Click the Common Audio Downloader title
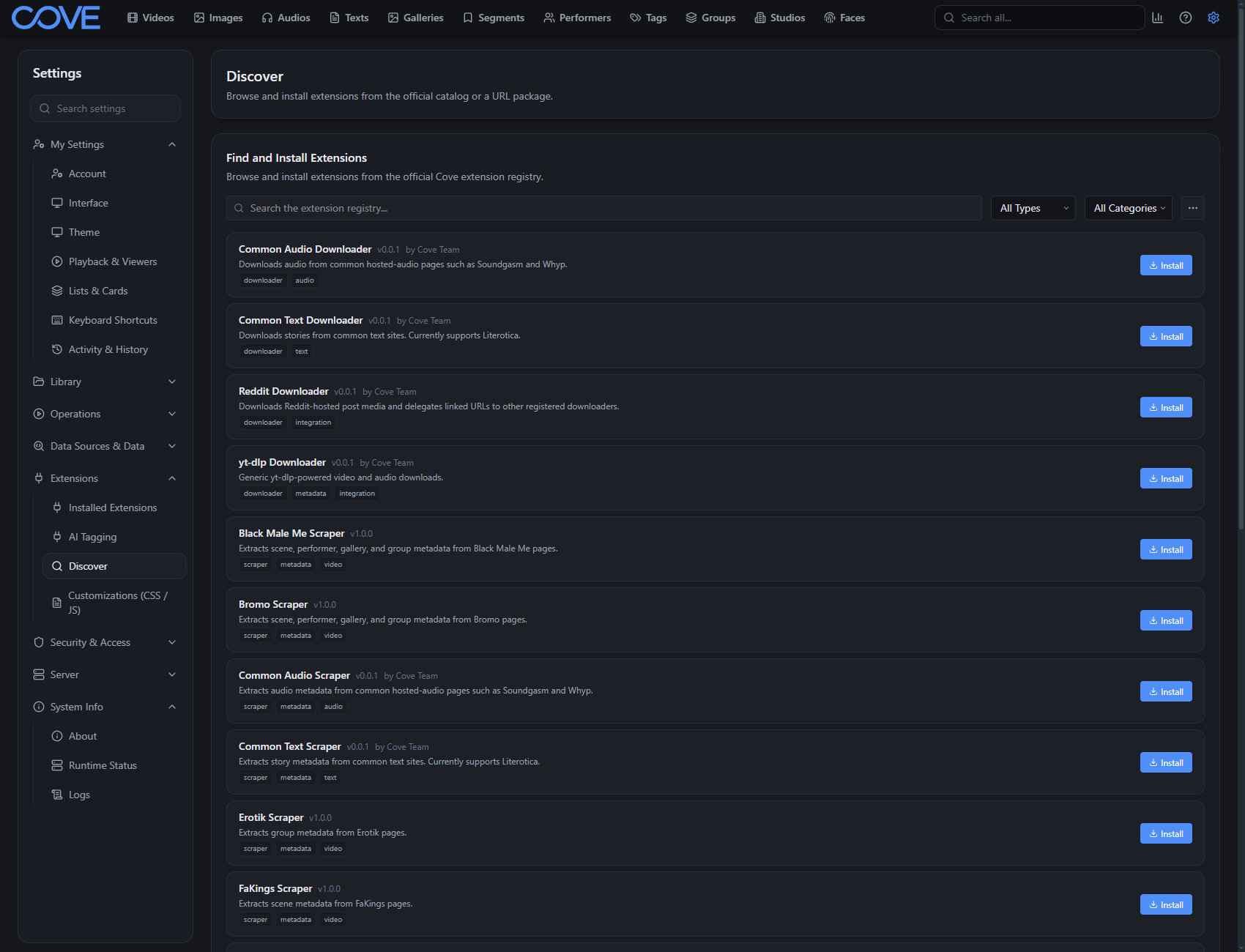The image size is (1245, 952). click(x=305, y=249)
